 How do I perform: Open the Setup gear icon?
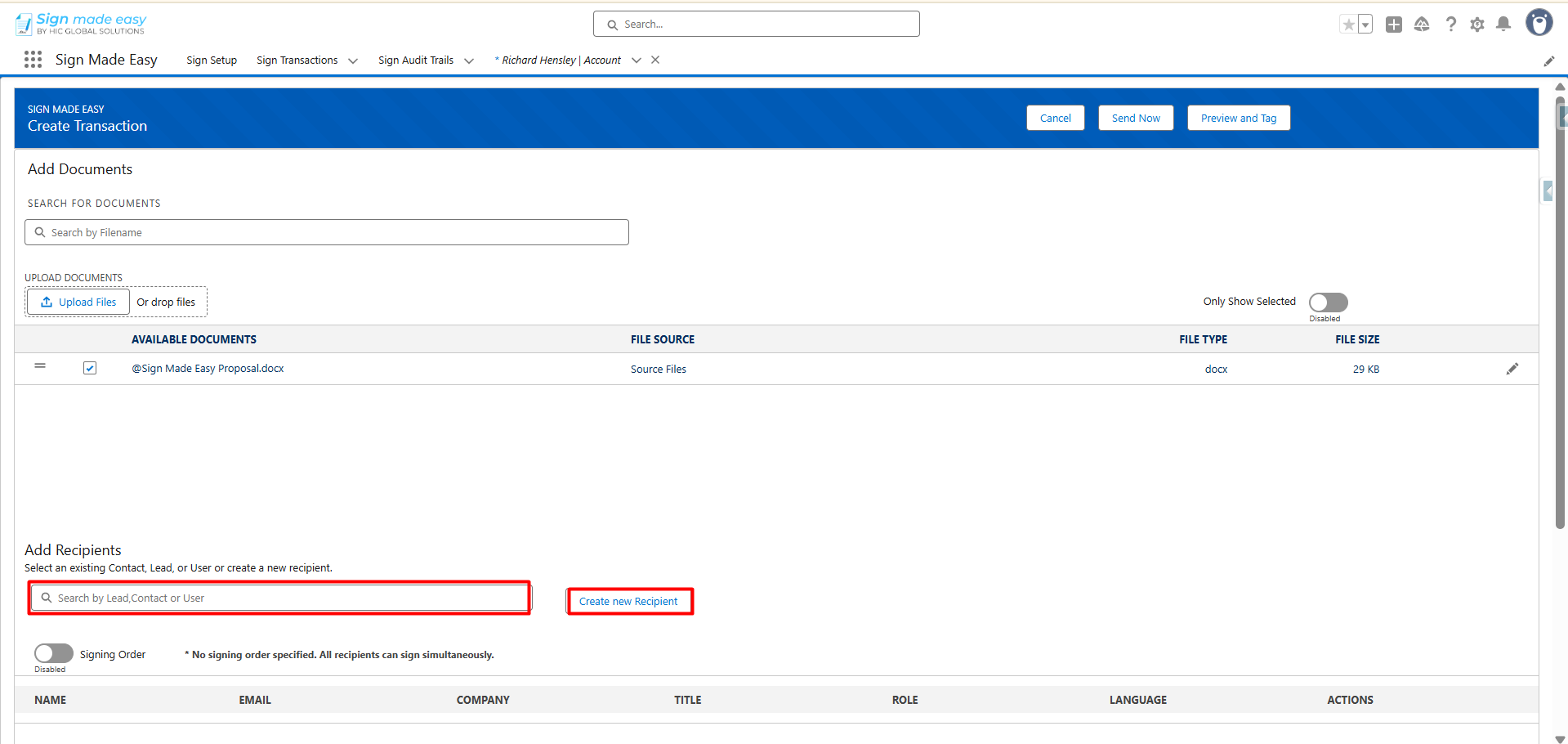coord(1477,25)
